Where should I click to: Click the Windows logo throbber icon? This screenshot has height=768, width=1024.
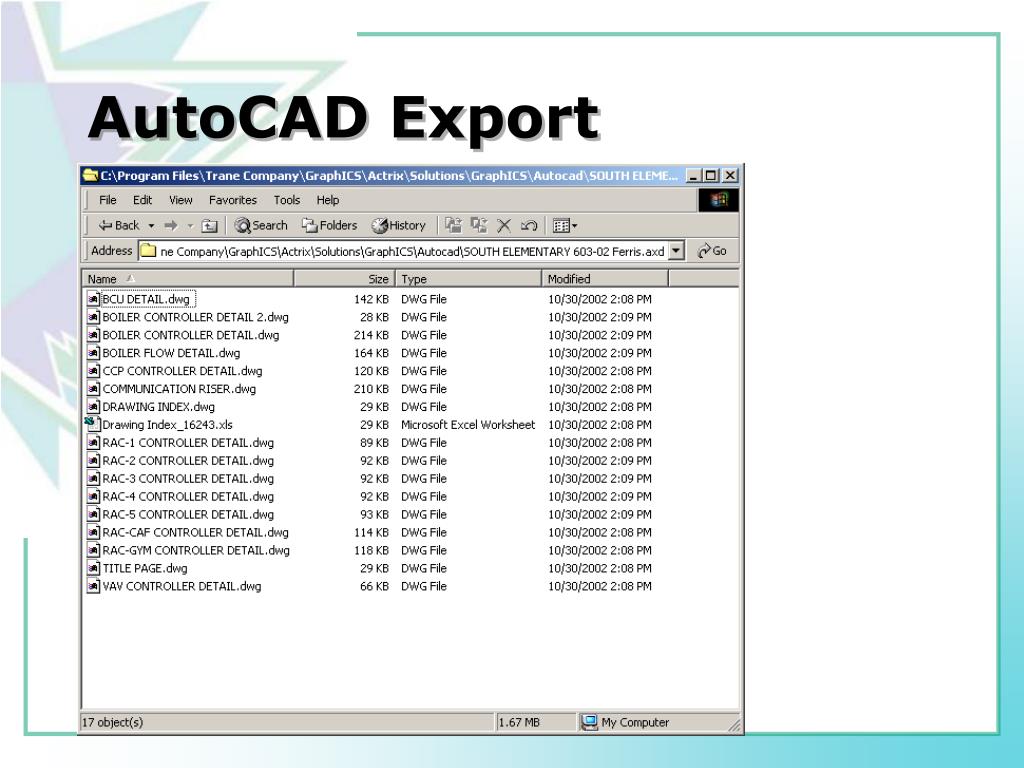[718, 200]
